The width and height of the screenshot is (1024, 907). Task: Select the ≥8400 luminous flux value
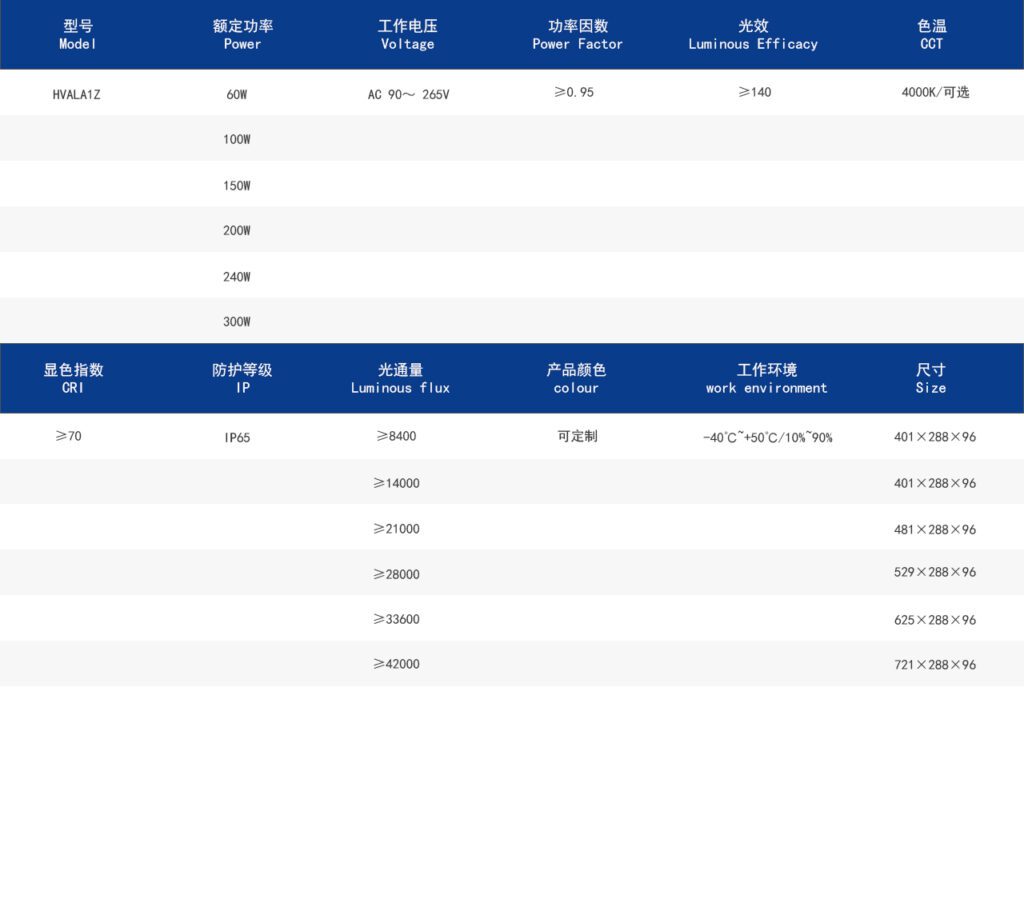click(397, 437)
